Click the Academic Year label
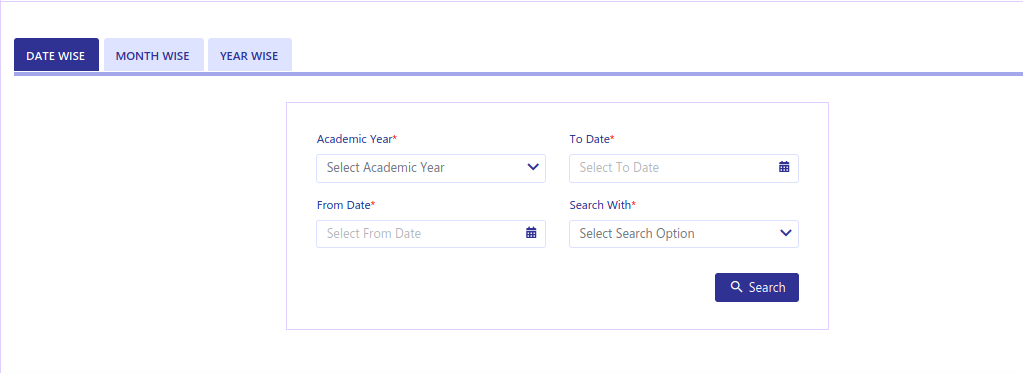 coord(354,139)
